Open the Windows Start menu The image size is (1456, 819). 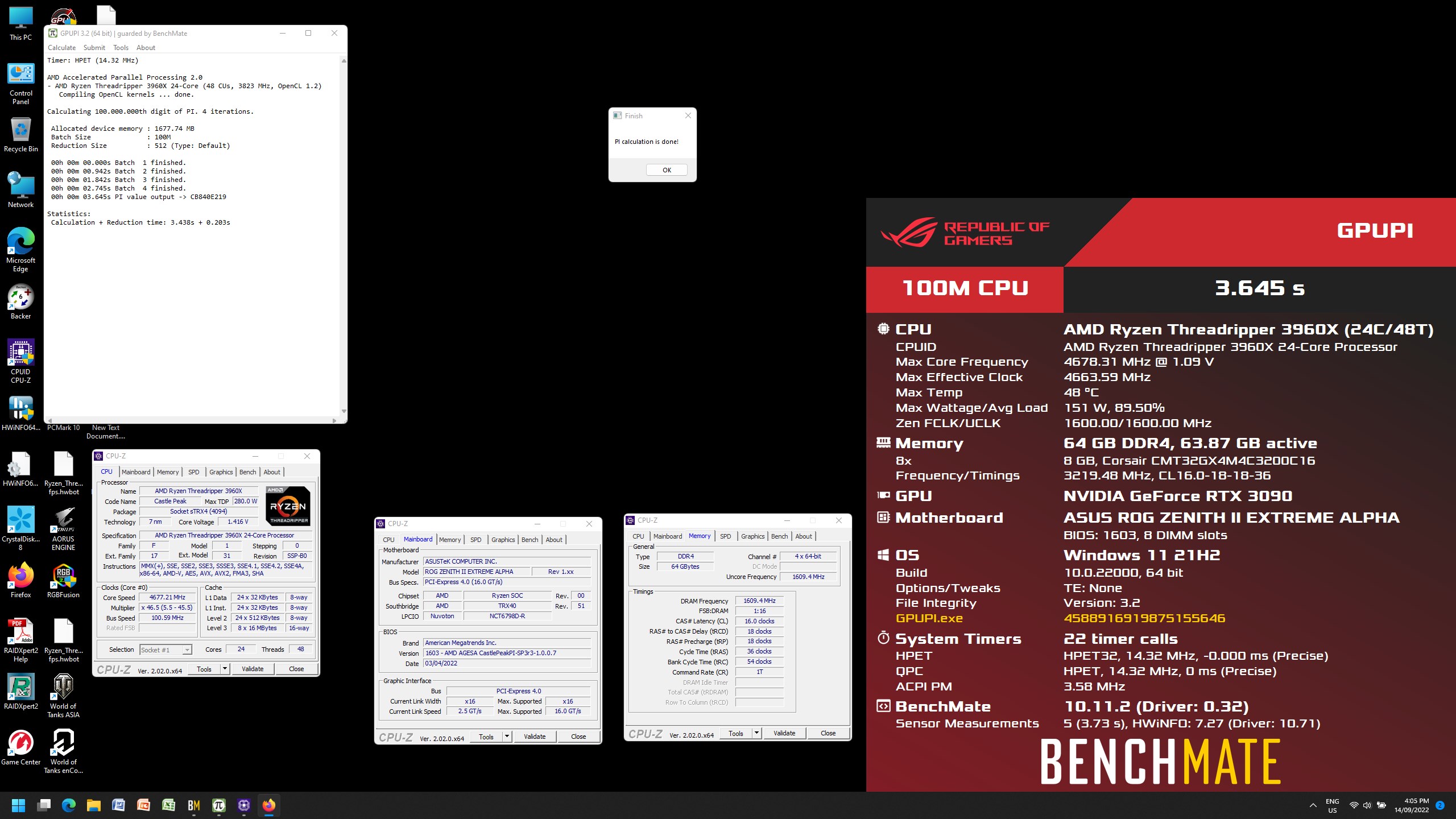point(19,805)
